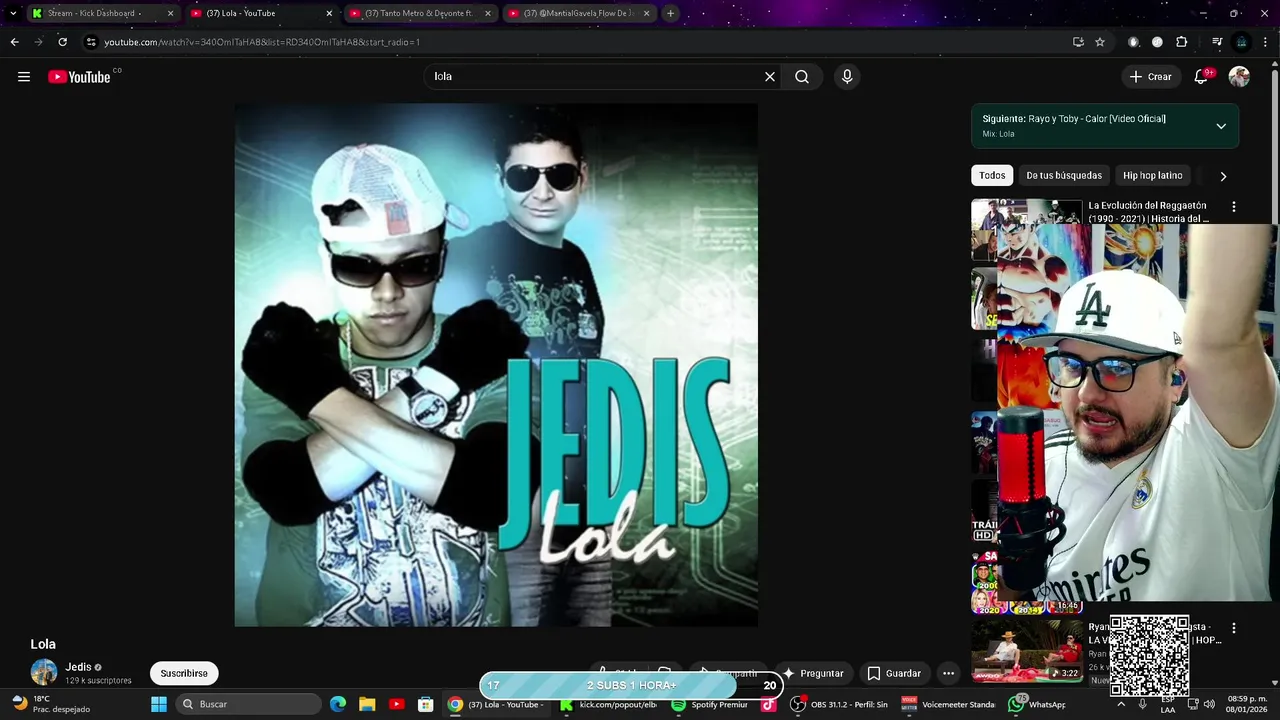Open the tab search dropdown arrow

pyautogui.click(x=12, y=13)
